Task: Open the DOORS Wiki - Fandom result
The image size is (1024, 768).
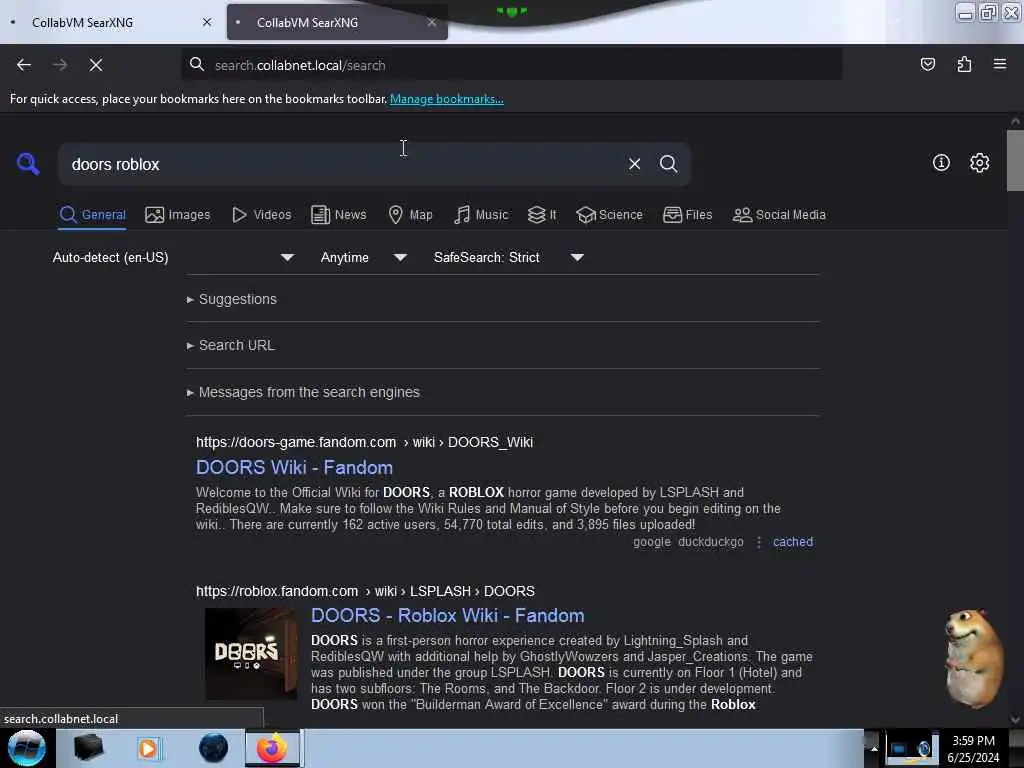Action: pyautogui.click(x=295, y=468)
